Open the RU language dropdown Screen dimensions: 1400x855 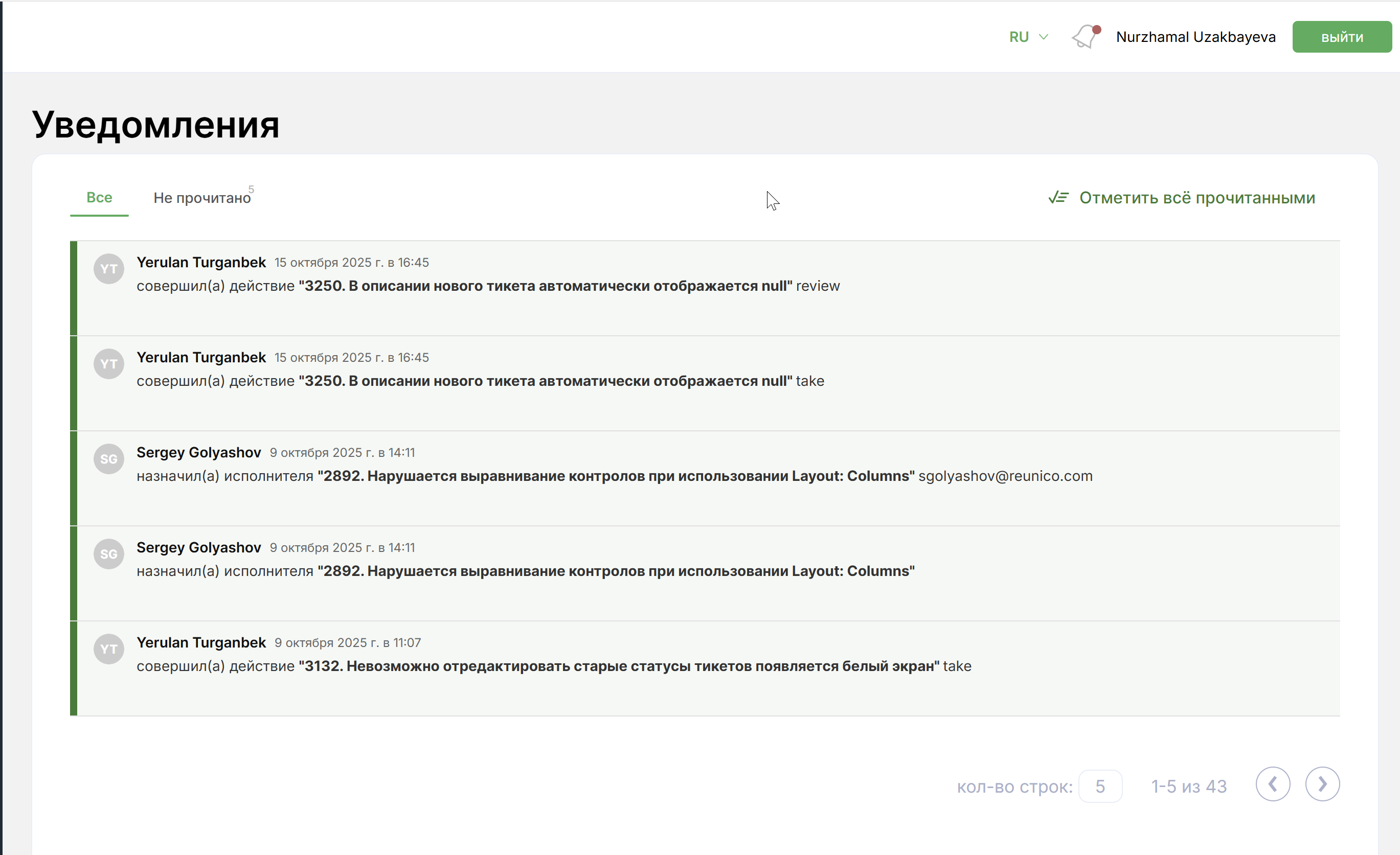(1019, 37)
